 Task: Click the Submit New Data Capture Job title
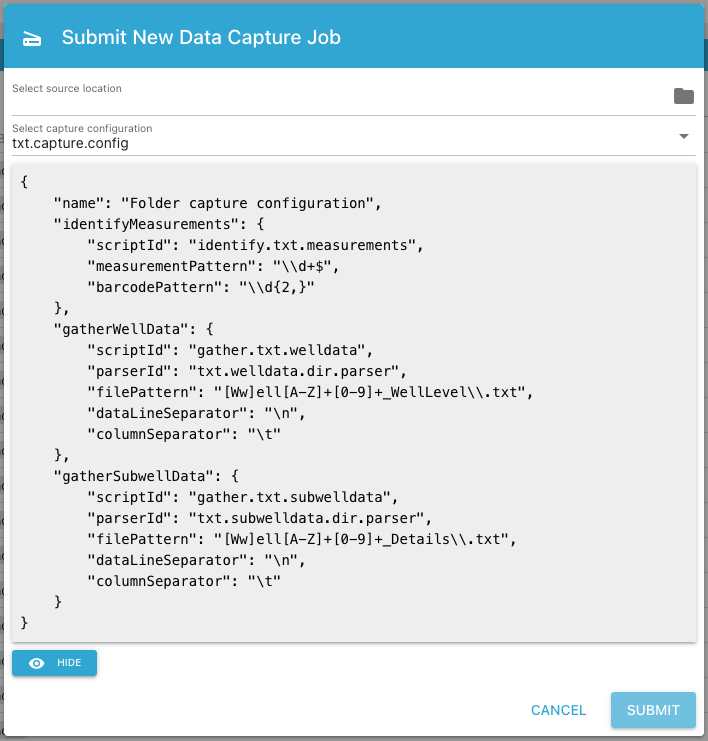point(201,38)
